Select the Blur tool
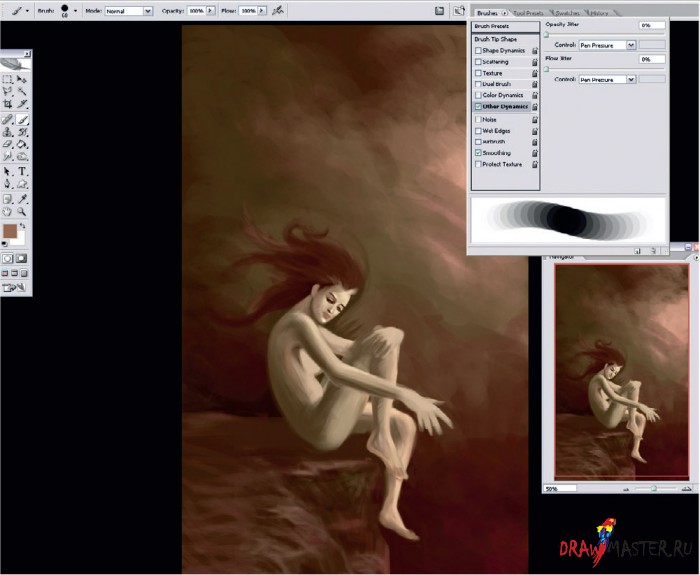700x575 pixels. (x=8, y=156)
